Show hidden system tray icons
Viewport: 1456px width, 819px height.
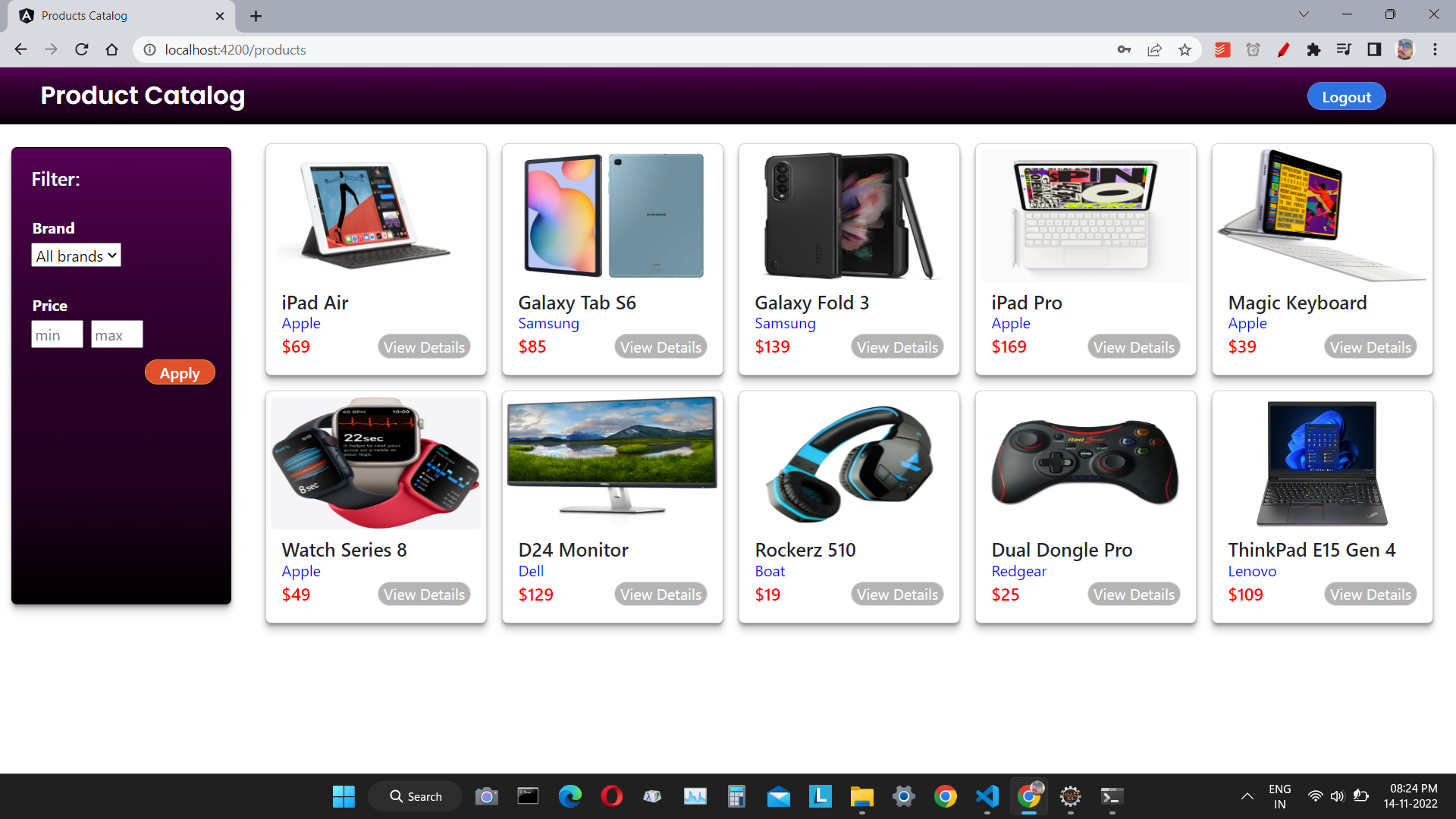click(1247, 796)
